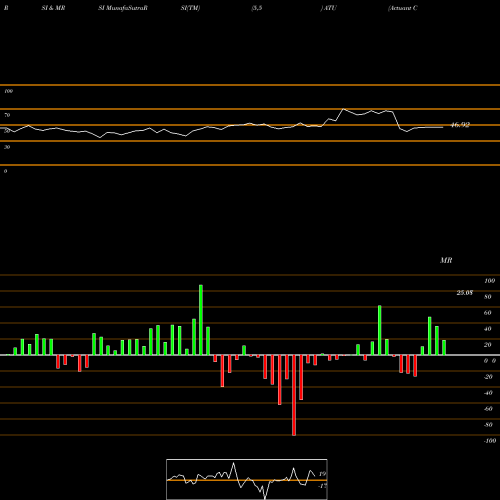Click the tallest green MR bar
Image resolution: width=500 pixels, height=500 pixels.
coord(201,320)
